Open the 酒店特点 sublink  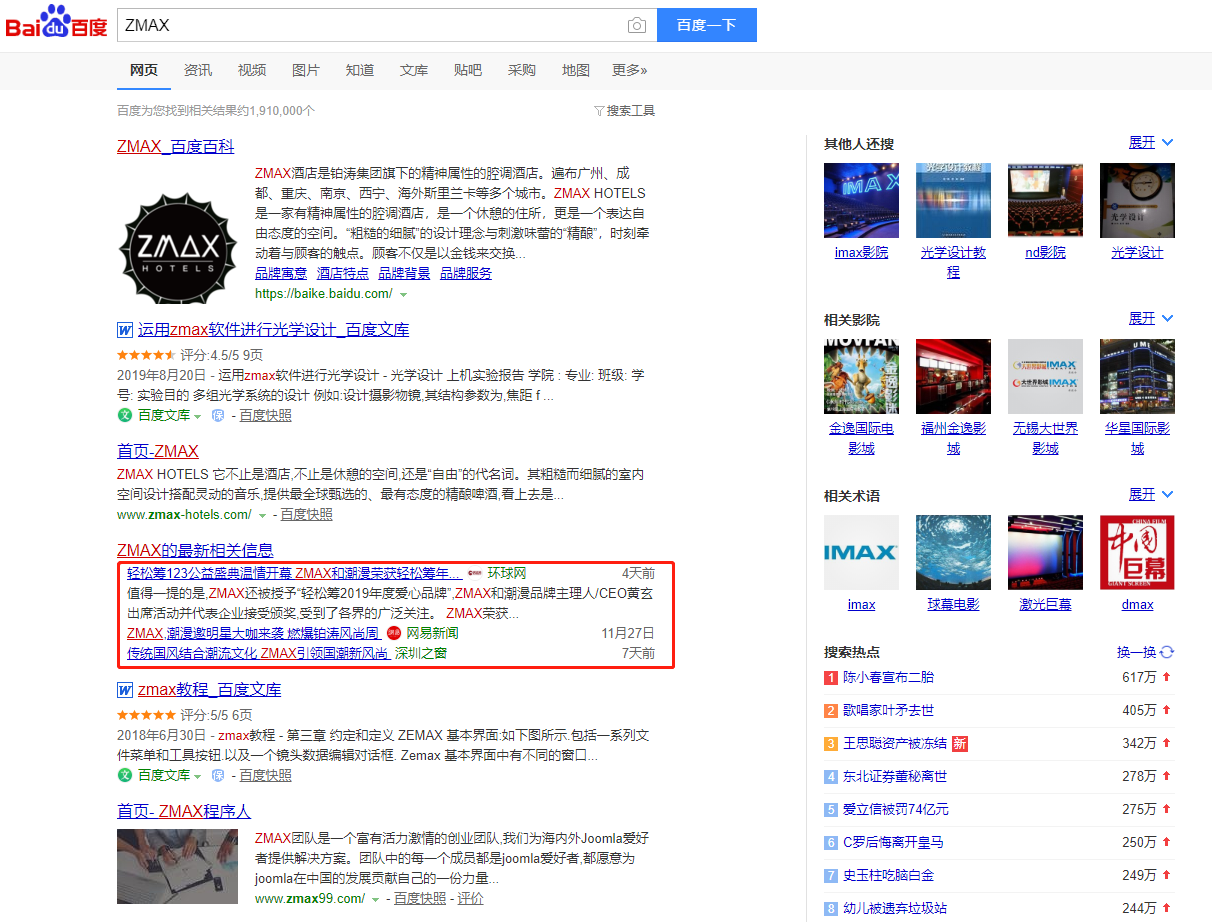coord(343,273)
